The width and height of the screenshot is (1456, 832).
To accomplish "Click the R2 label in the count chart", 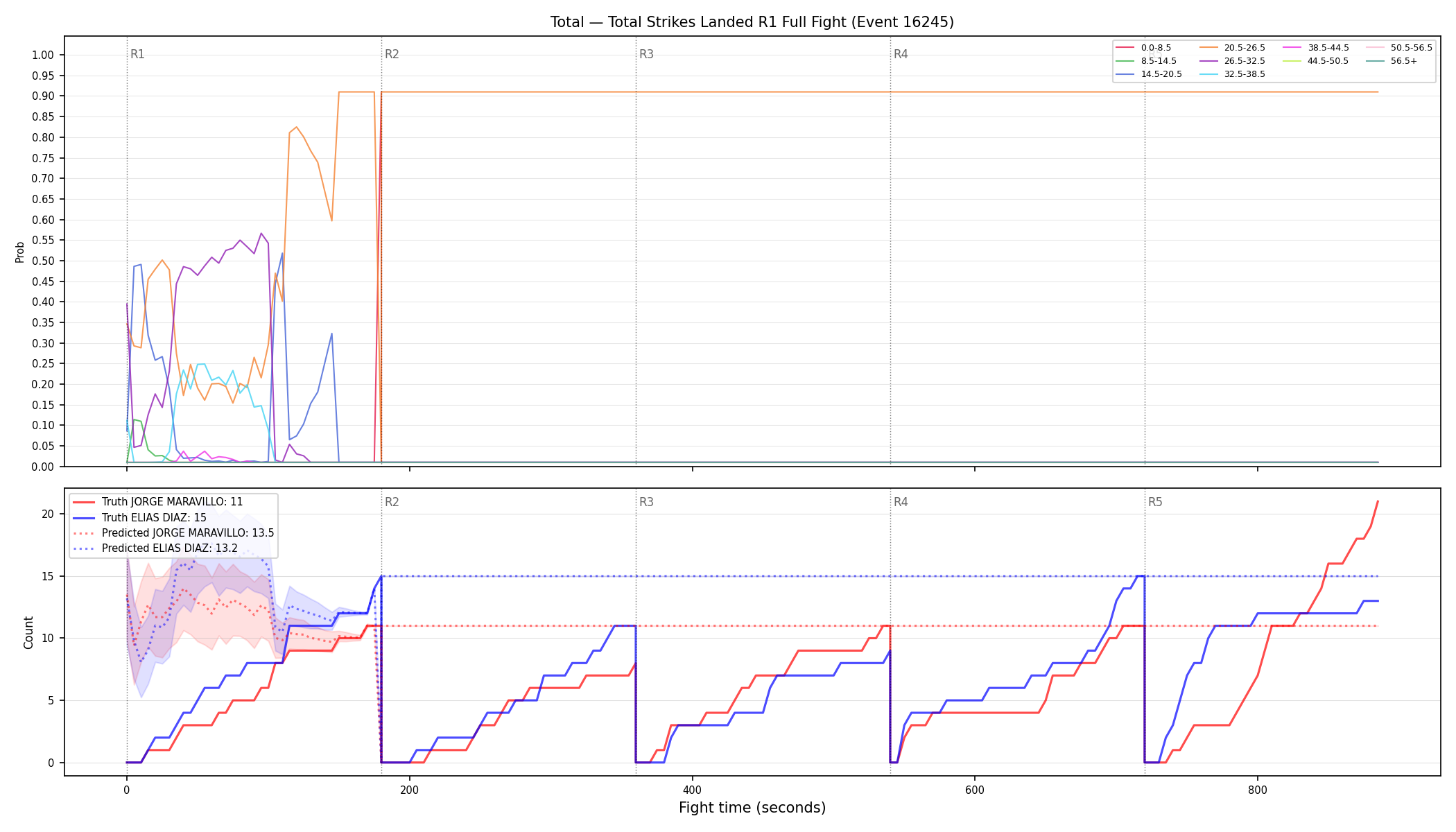I will (392, 502).
